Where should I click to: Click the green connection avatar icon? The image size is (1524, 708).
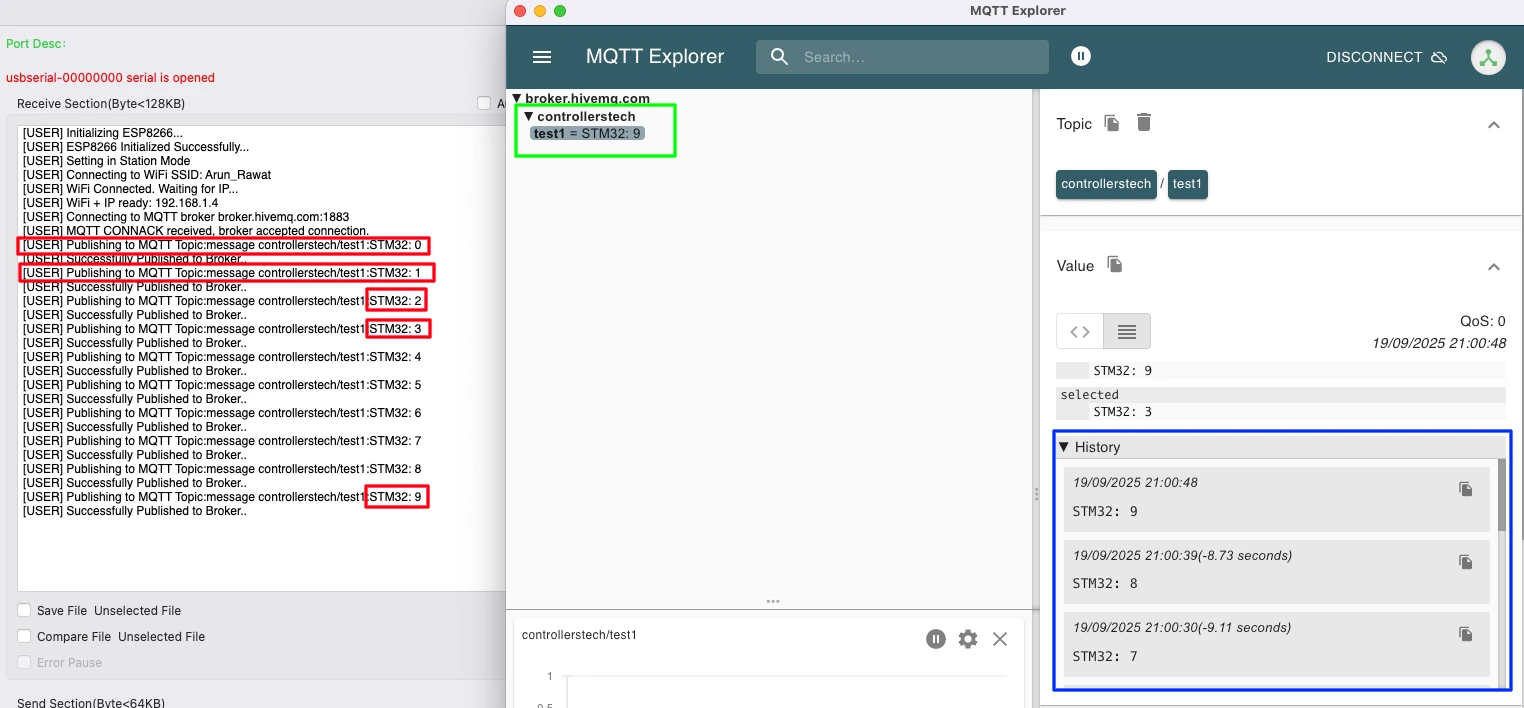click(1488, 57)
